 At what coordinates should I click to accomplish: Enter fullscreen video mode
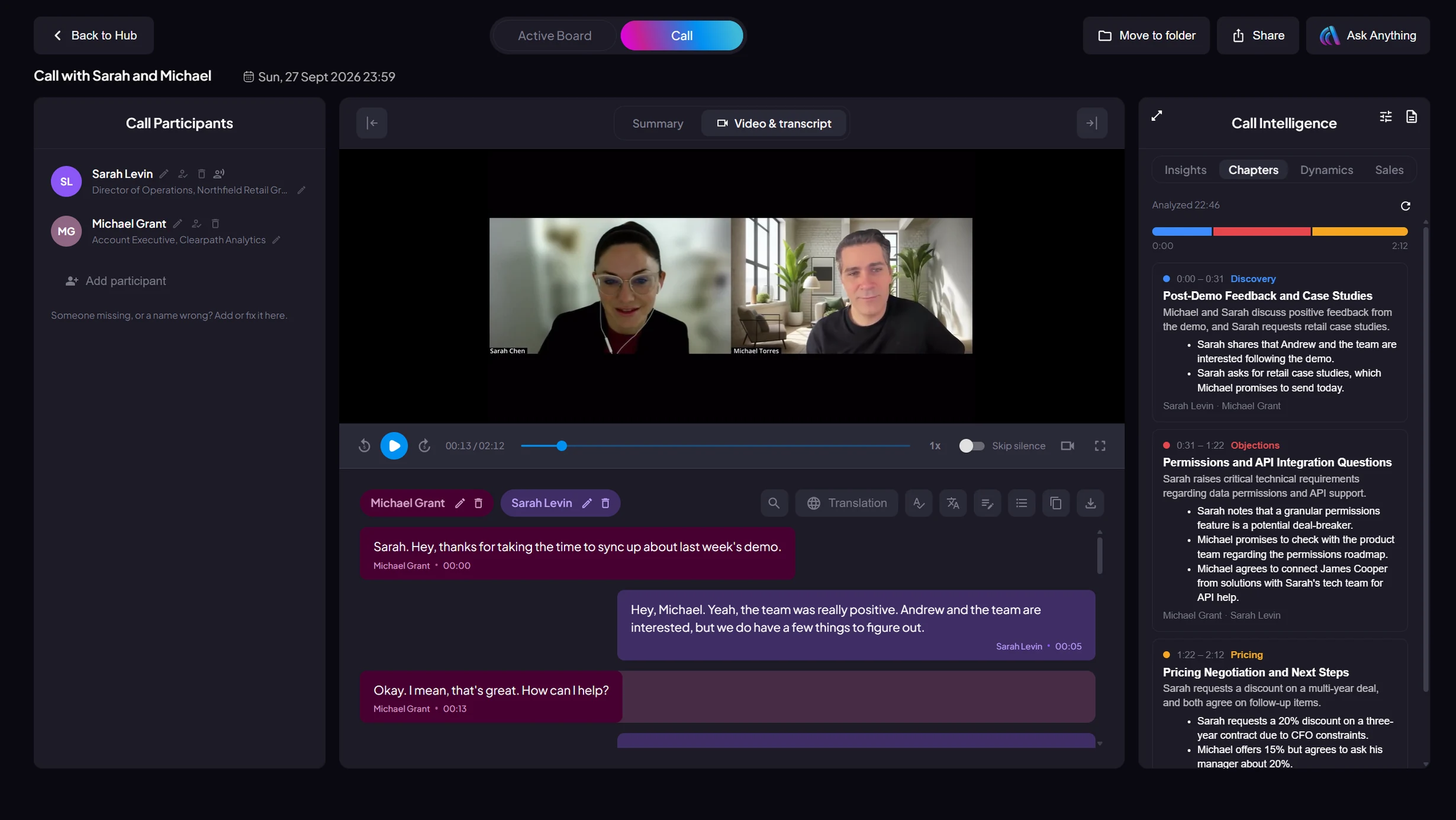point(1100,446)
